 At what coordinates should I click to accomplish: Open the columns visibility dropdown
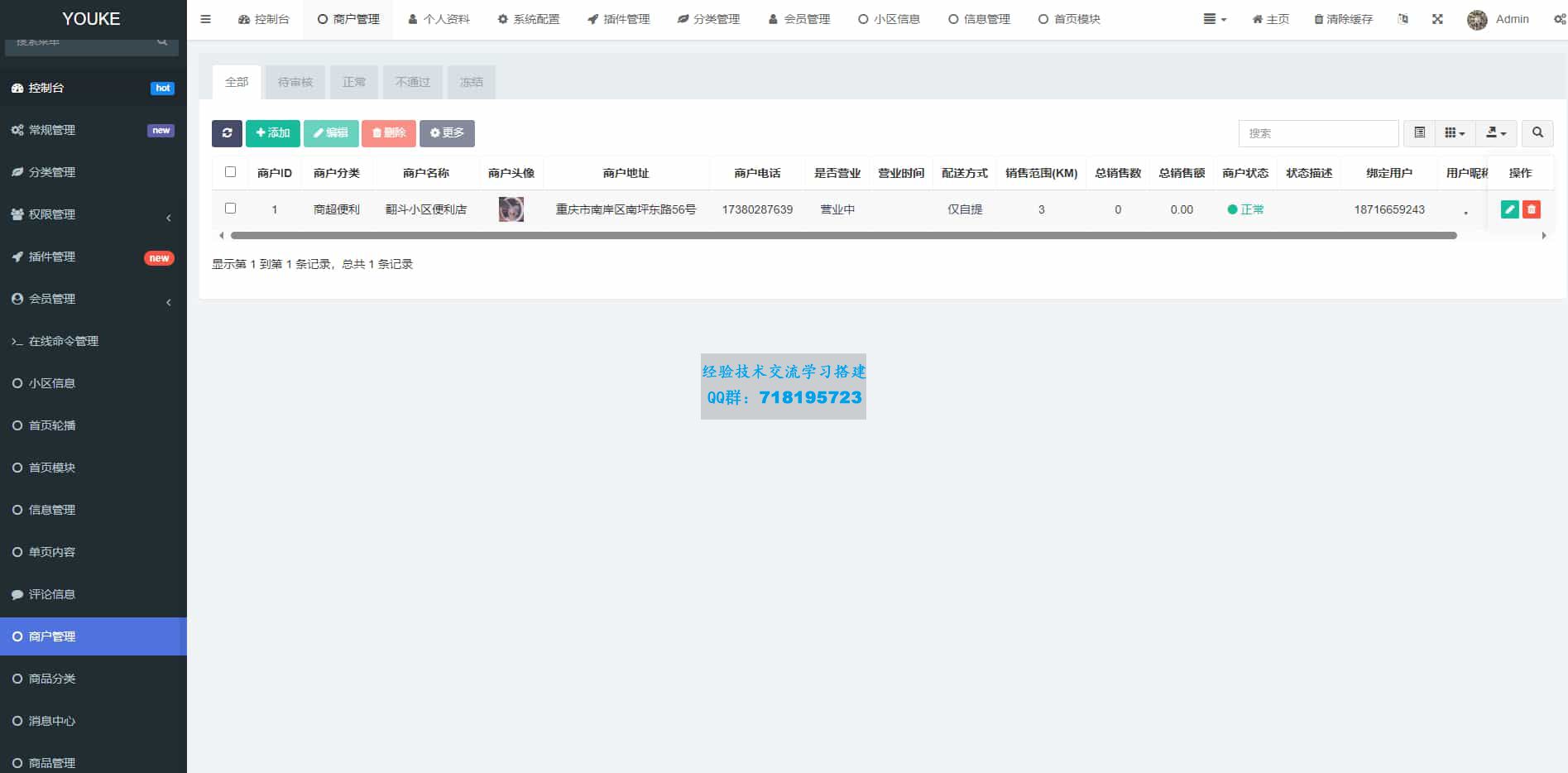point(1455,133)
